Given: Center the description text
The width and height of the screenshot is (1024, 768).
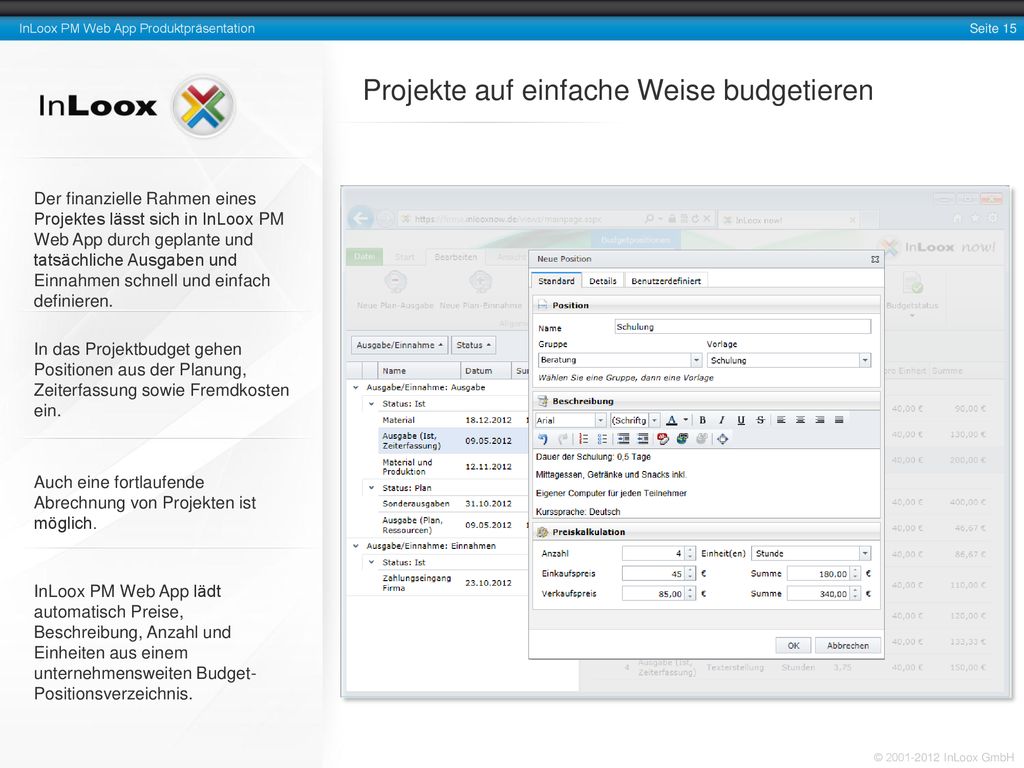Looking at the screenshot, I should 800,420.
